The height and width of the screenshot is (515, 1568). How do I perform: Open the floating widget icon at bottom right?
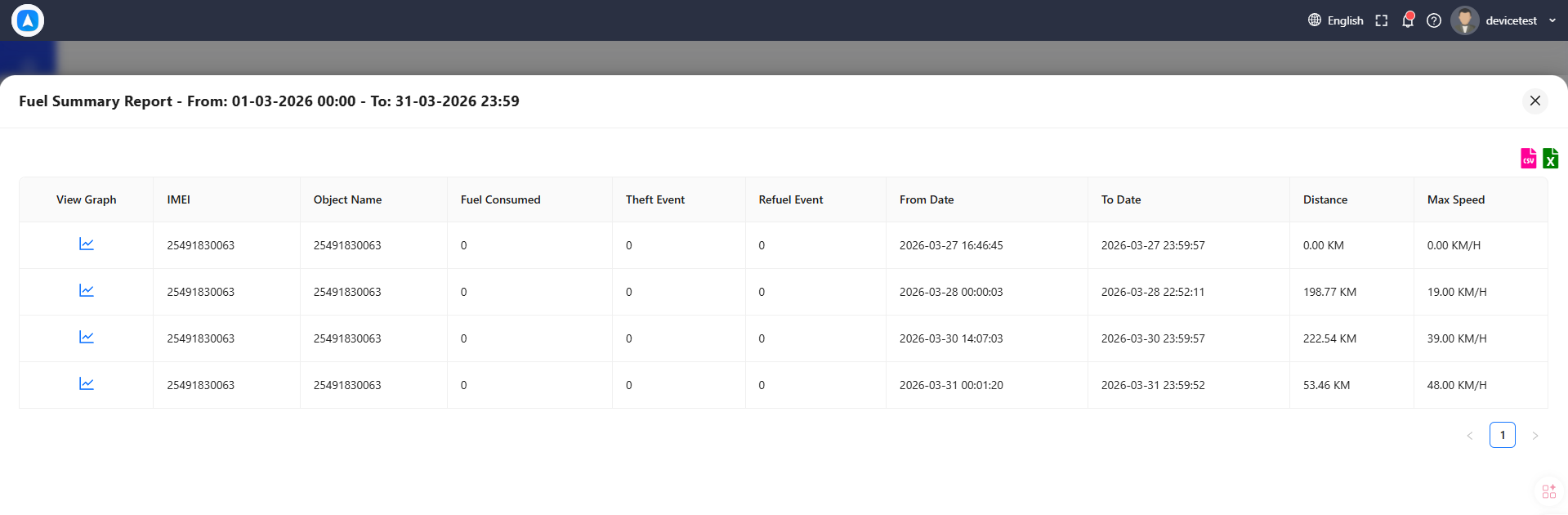(1549, 491)
